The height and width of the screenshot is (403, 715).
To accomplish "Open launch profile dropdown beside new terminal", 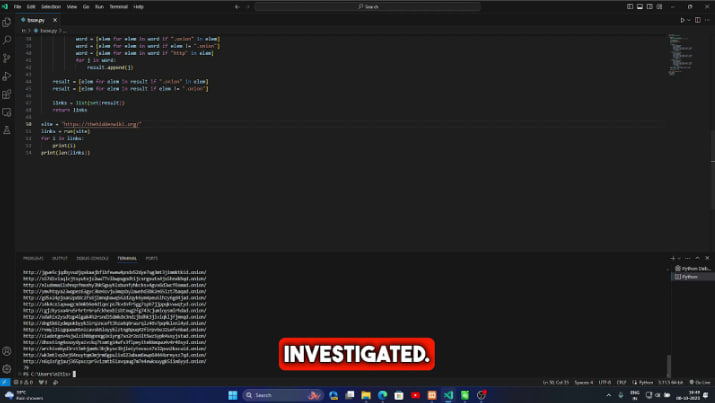I will click(679, 258).
